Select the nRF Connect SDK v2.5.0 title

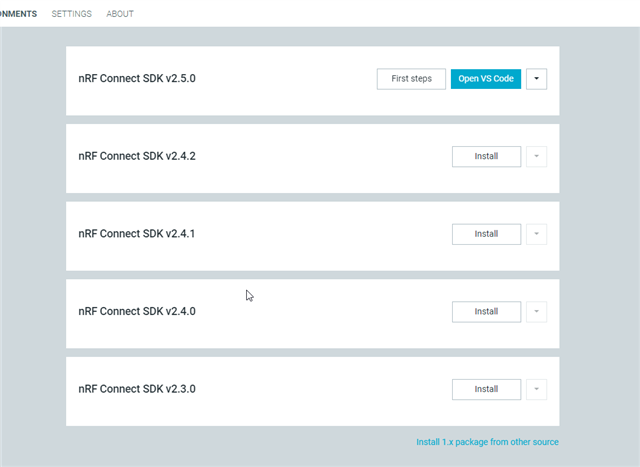point(137,78)
